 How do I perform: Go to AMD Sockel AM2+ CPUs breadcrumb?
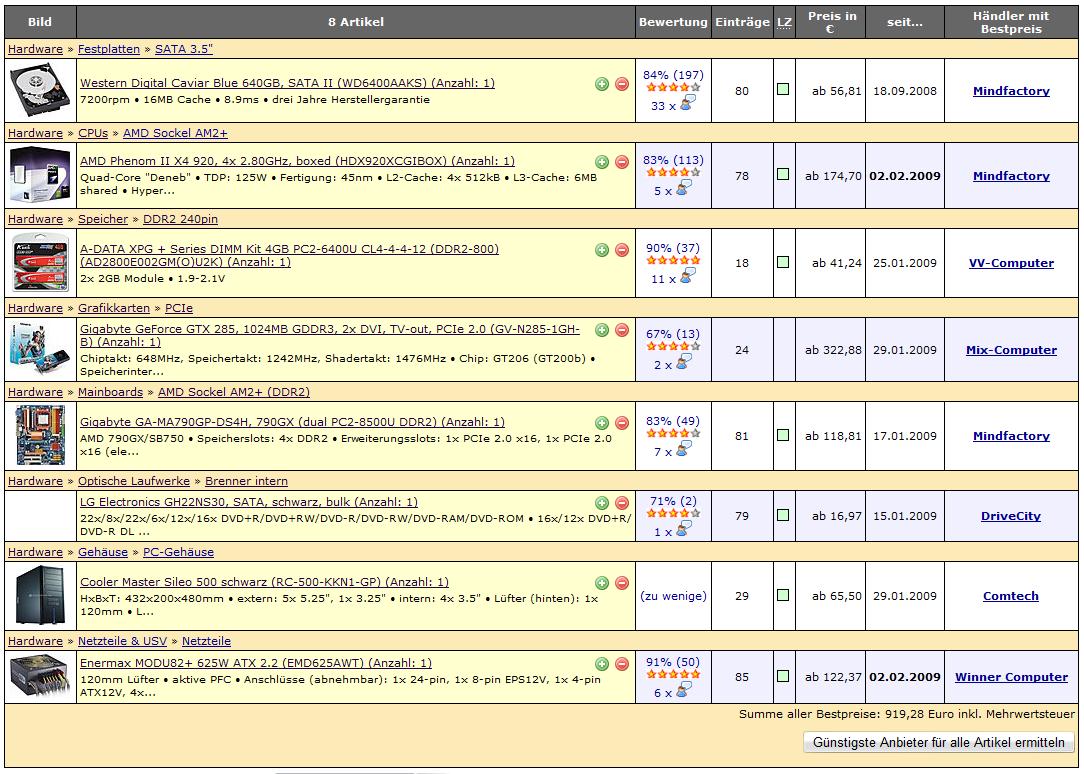176,133
